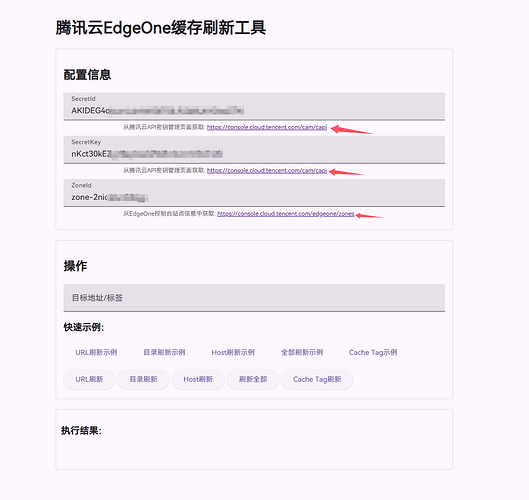Start the Cache Tag刷新 action
The image size is (529, 500).
click(317, 379)
